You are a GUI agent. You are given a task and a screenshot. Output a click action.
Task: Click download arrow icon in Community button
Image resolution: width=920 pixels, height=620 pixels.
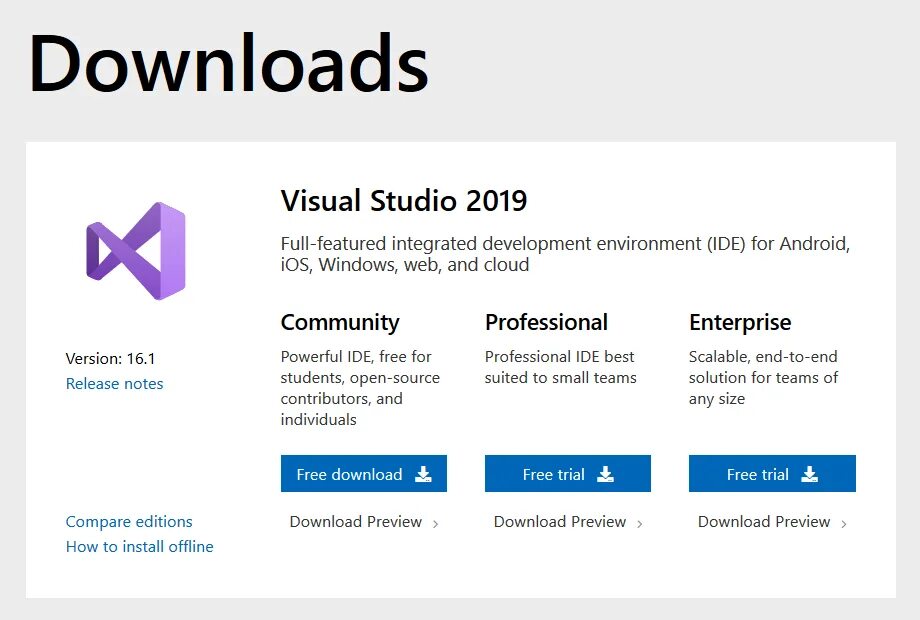tap(423, 474)
